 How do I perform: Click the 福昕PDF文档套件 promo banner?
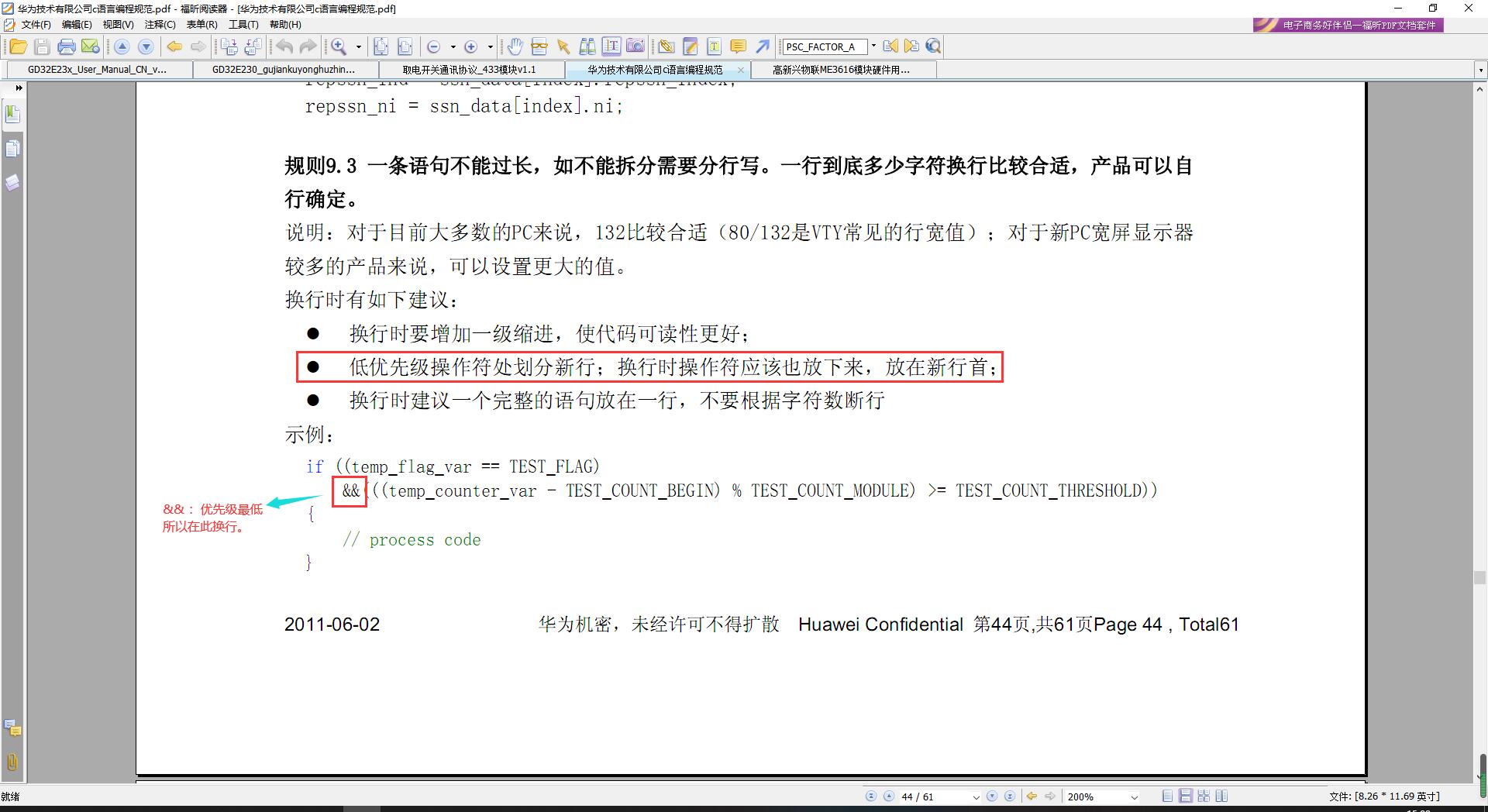pyautogui.click(x=1348, y=25)
